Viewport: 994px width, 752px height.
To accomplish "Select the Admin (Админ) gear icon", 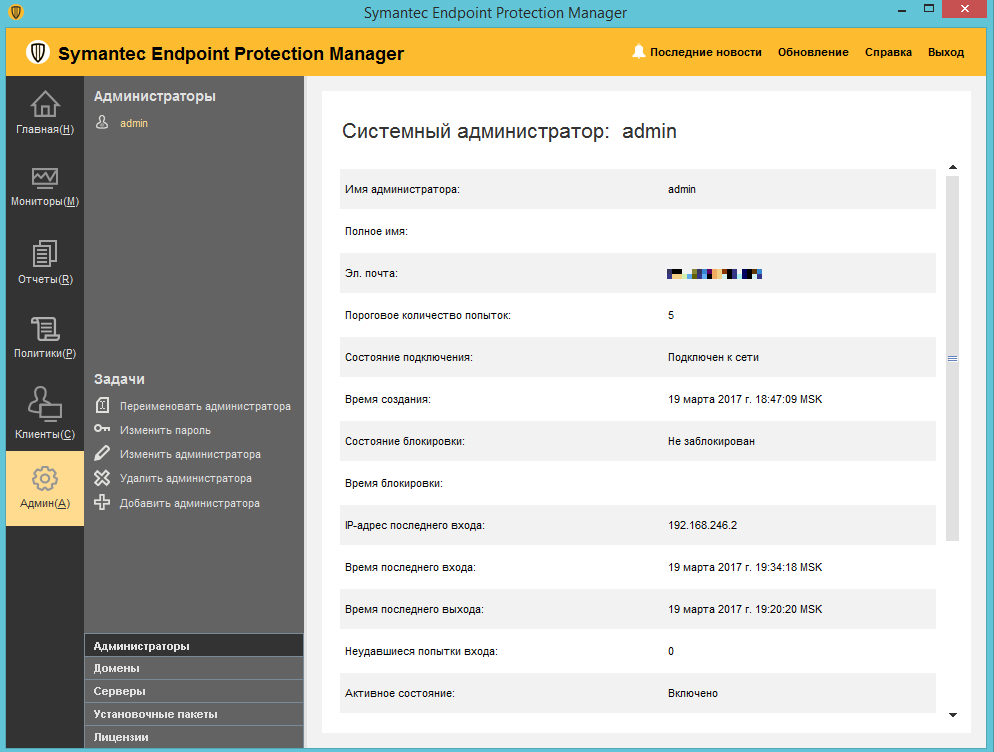I will pos(45,478).
